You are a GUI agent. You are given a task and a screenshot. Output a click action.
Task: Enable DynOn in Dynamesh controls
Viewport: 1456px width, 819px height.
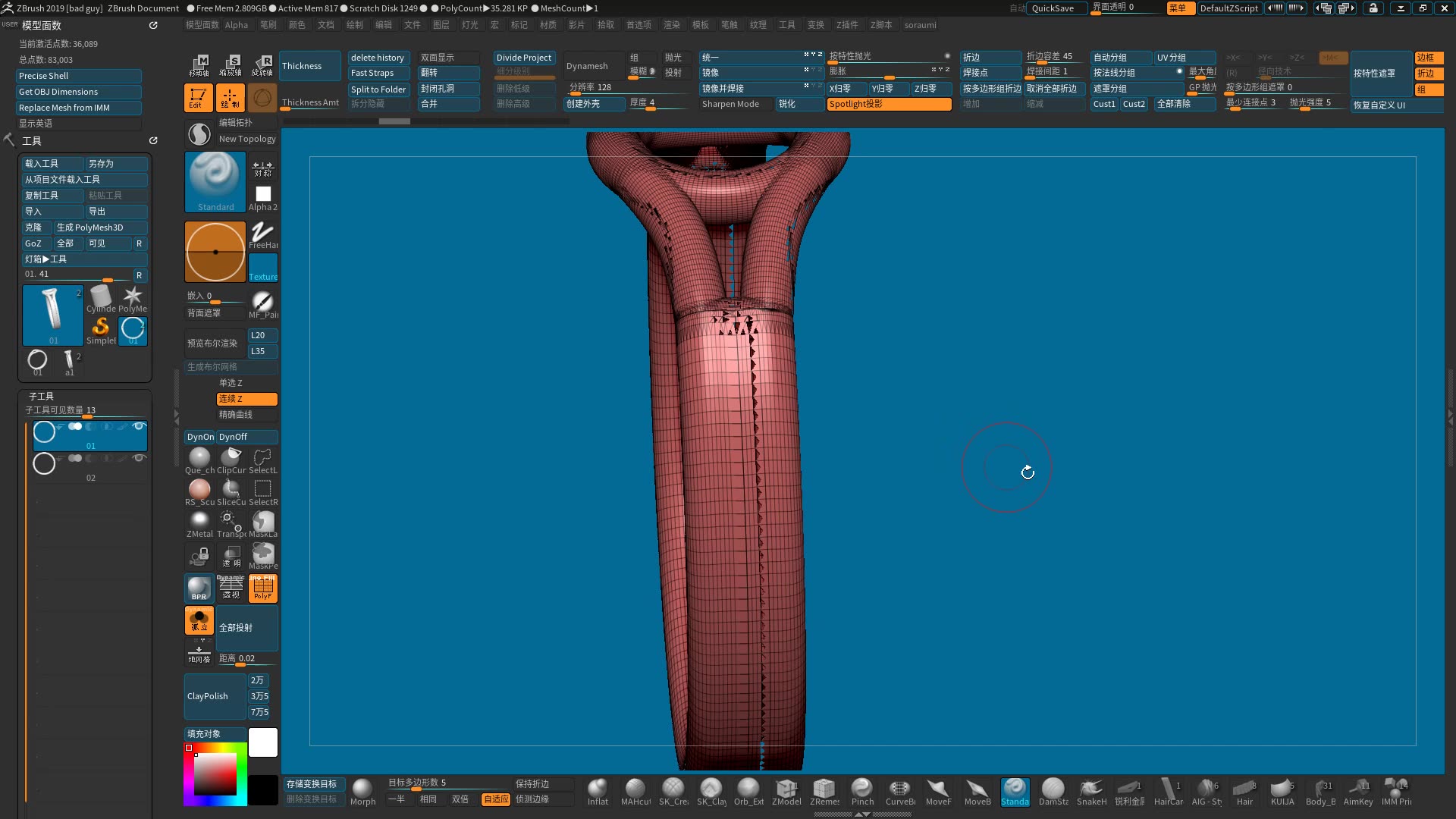pyautogui.click(x=199, y=437)
